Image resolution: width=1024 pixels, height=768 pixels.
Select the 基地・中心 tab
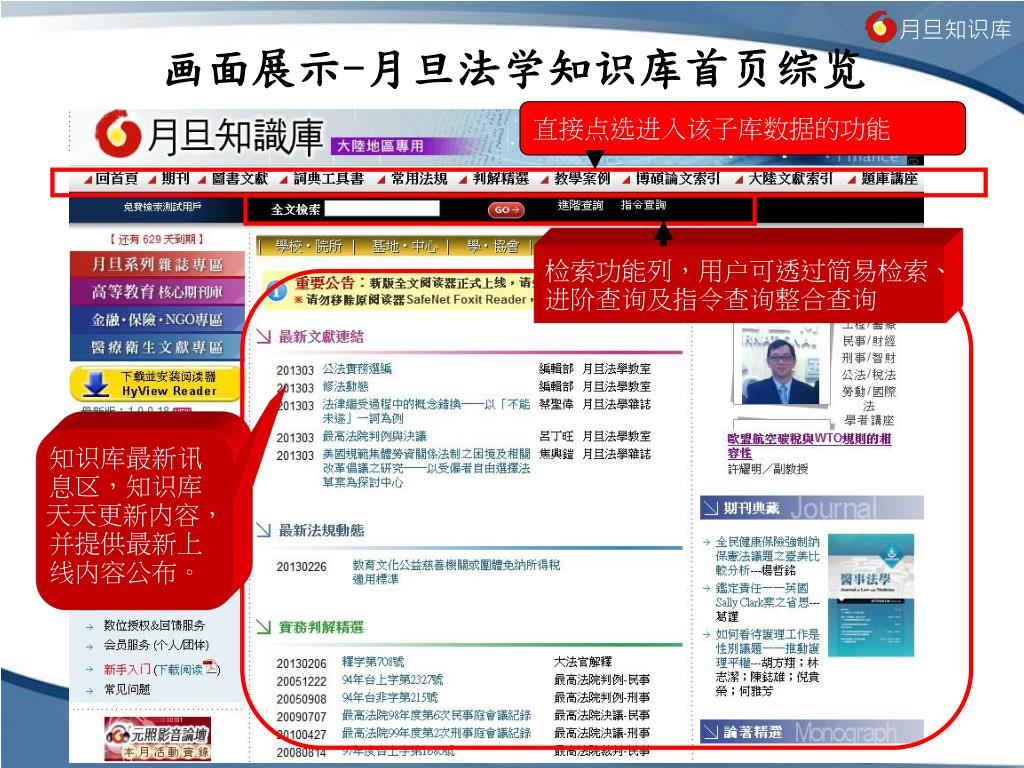404,246
